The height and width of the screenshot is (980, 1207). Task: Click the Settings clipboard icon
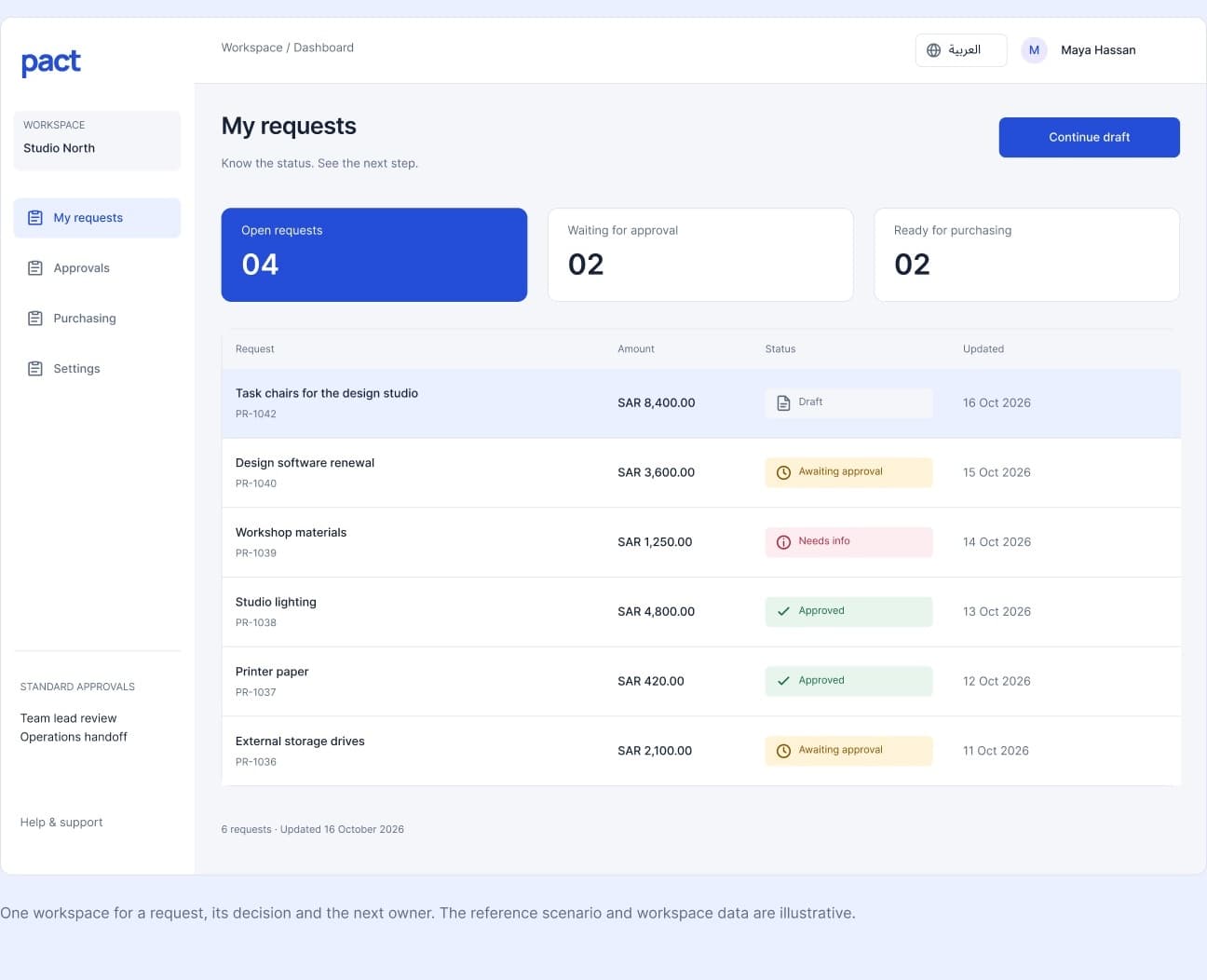click(x=35, y=369)
